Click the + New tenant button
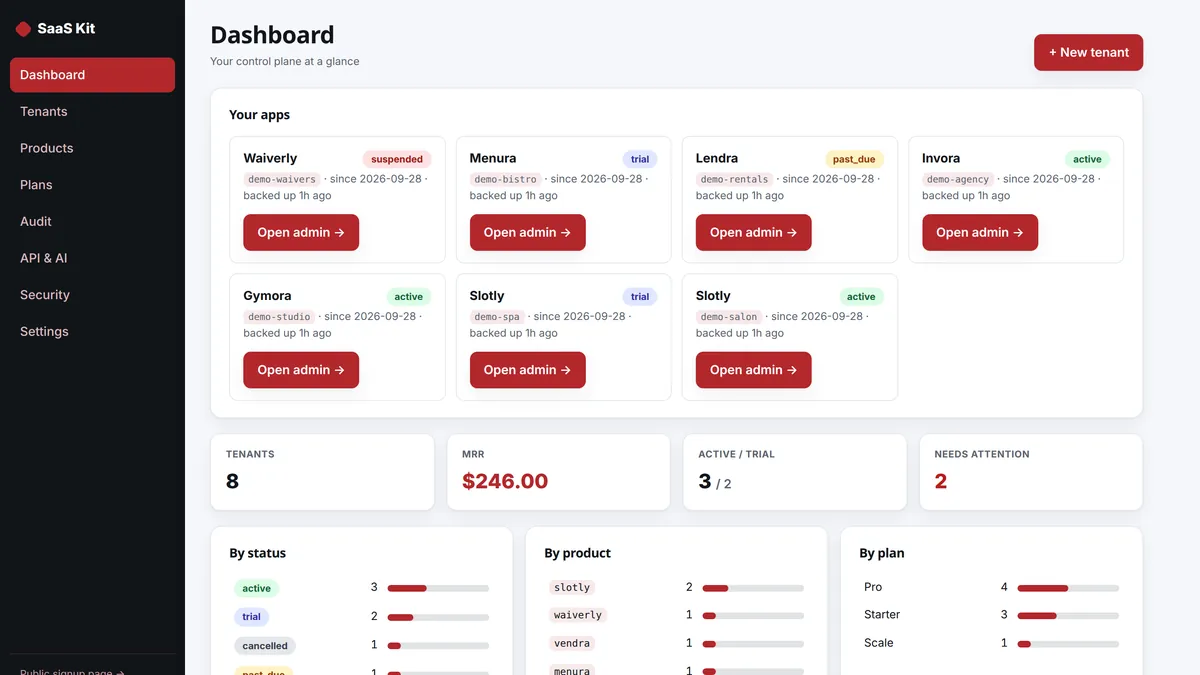The width and height of the screenshot is (1200, 675). [1088, 53]
